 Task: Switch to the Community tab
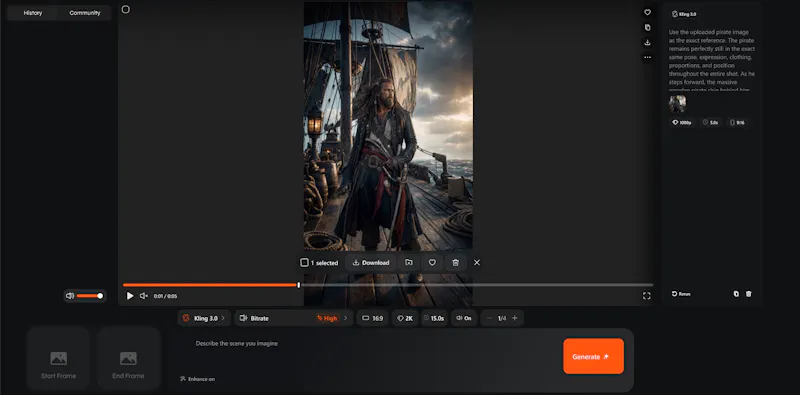pos(85,13)
